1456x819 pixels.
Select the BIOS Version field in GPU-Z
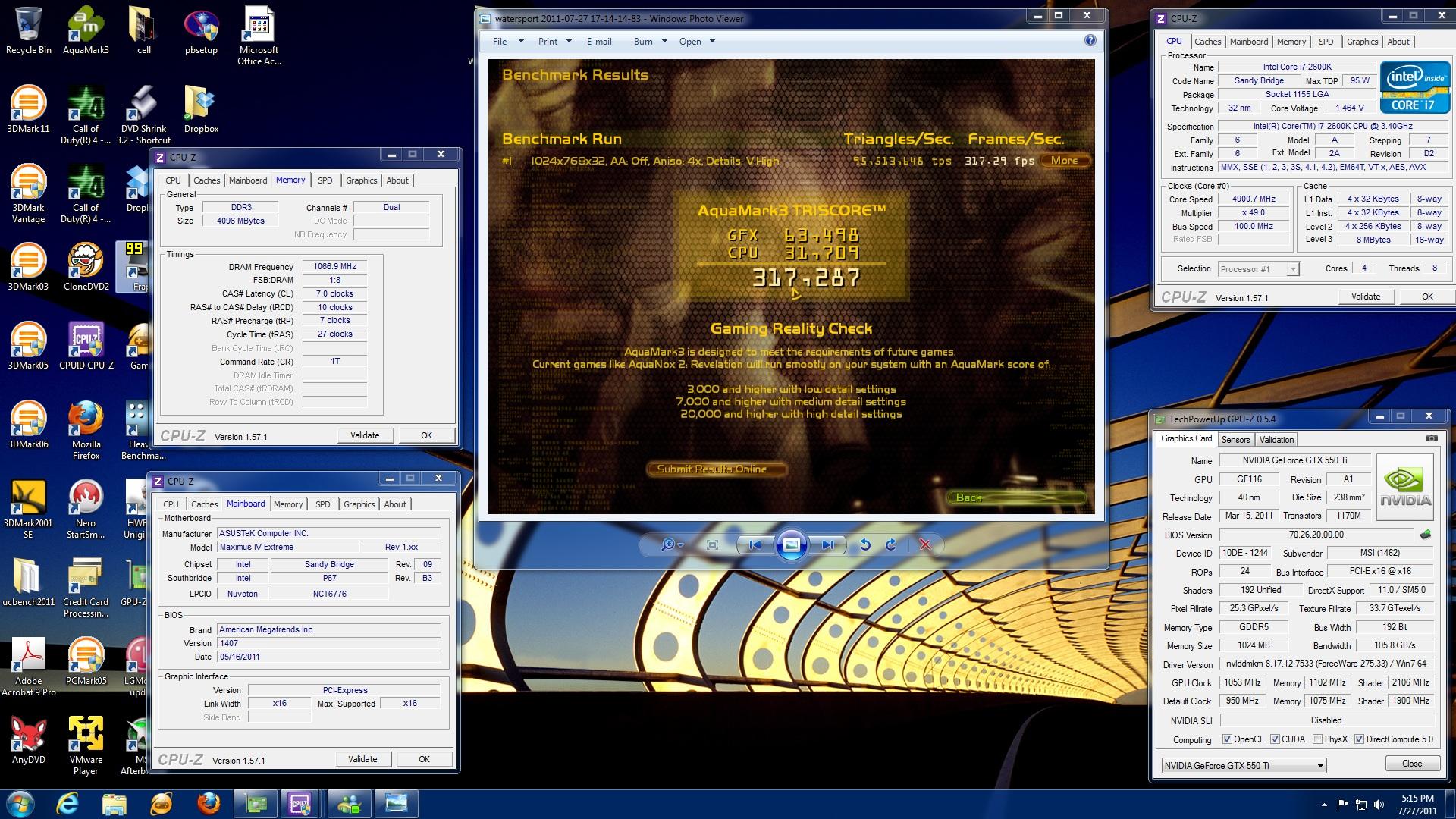pos(1316,535)
